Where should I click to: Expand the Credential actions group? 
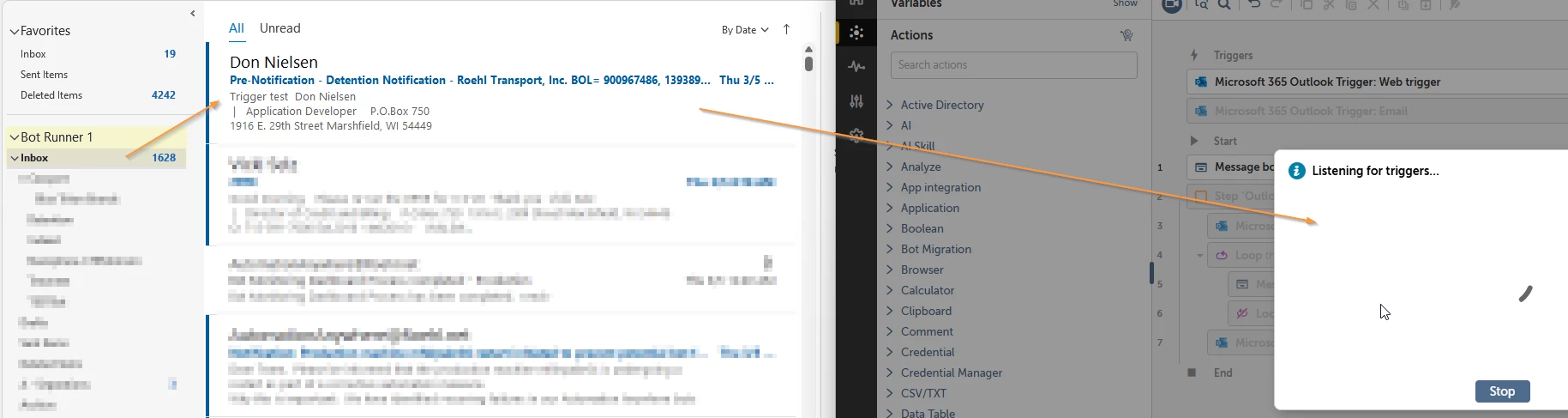point(889,352)
